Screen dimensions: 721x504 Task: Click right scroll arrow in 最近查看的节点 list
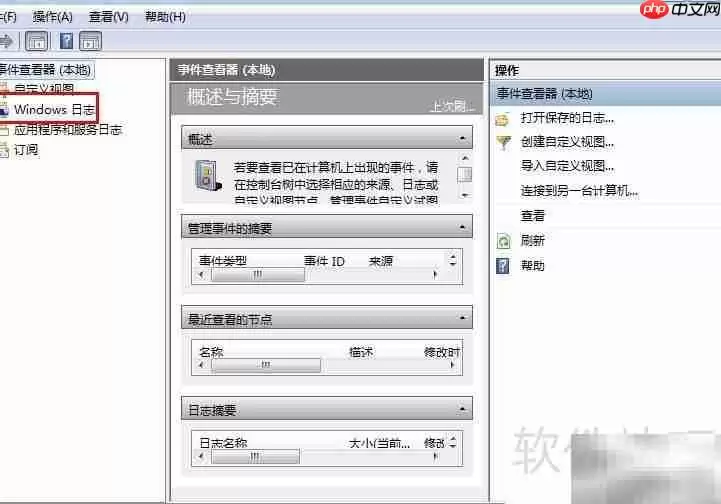[452, 365]
